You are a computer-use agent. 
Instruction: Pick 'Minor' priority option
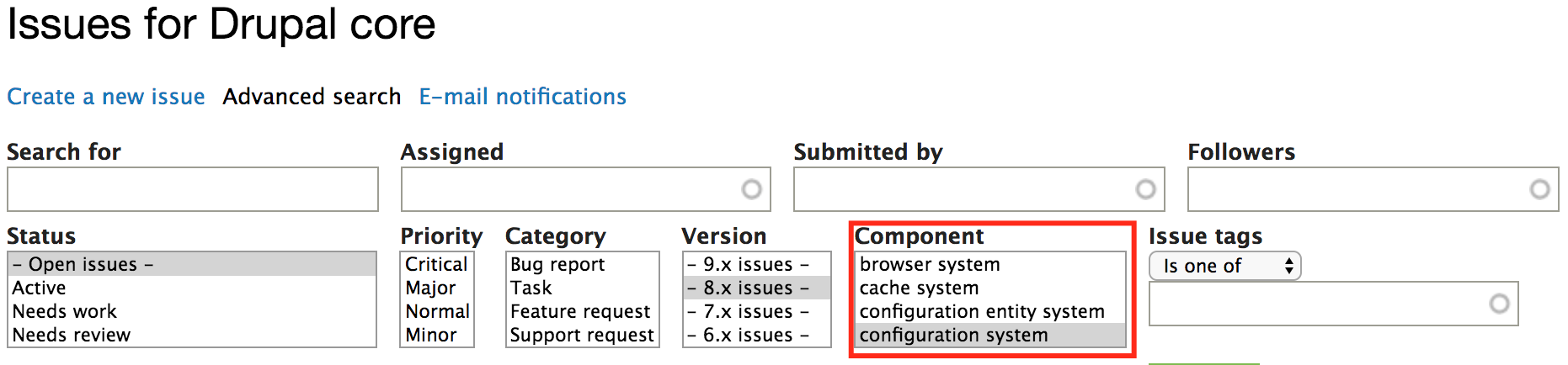pos(431,336)
